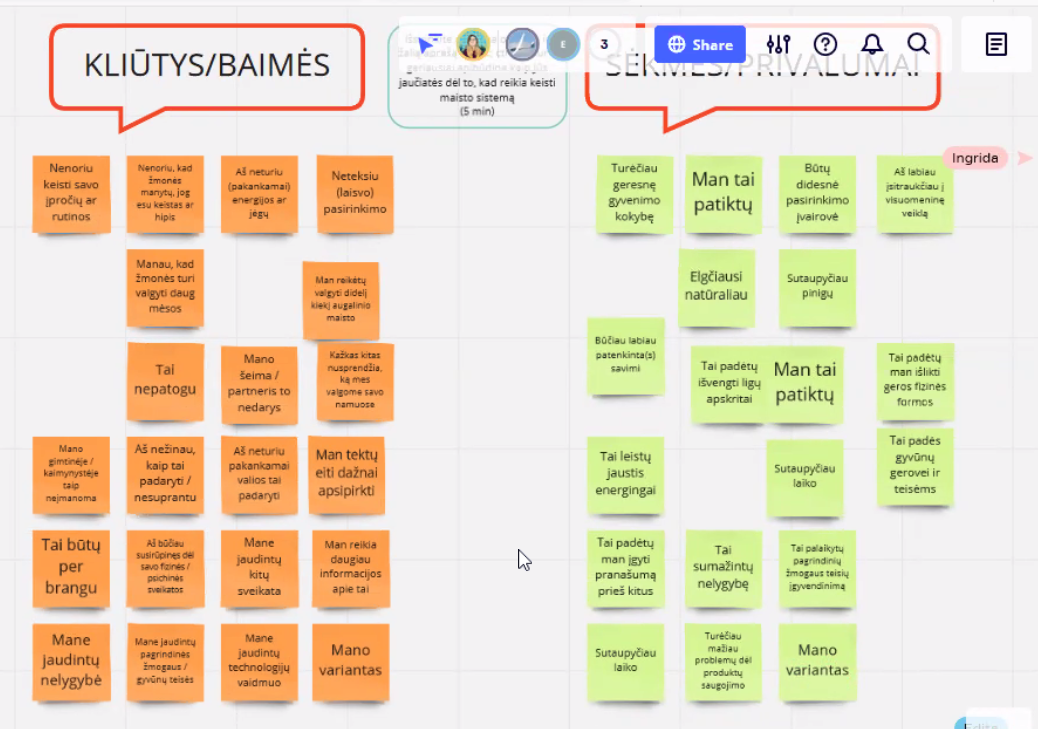
Task: Select note 'Manau, kad žmonės turi valgyti daug mėsos'
Action: point(165,287)
